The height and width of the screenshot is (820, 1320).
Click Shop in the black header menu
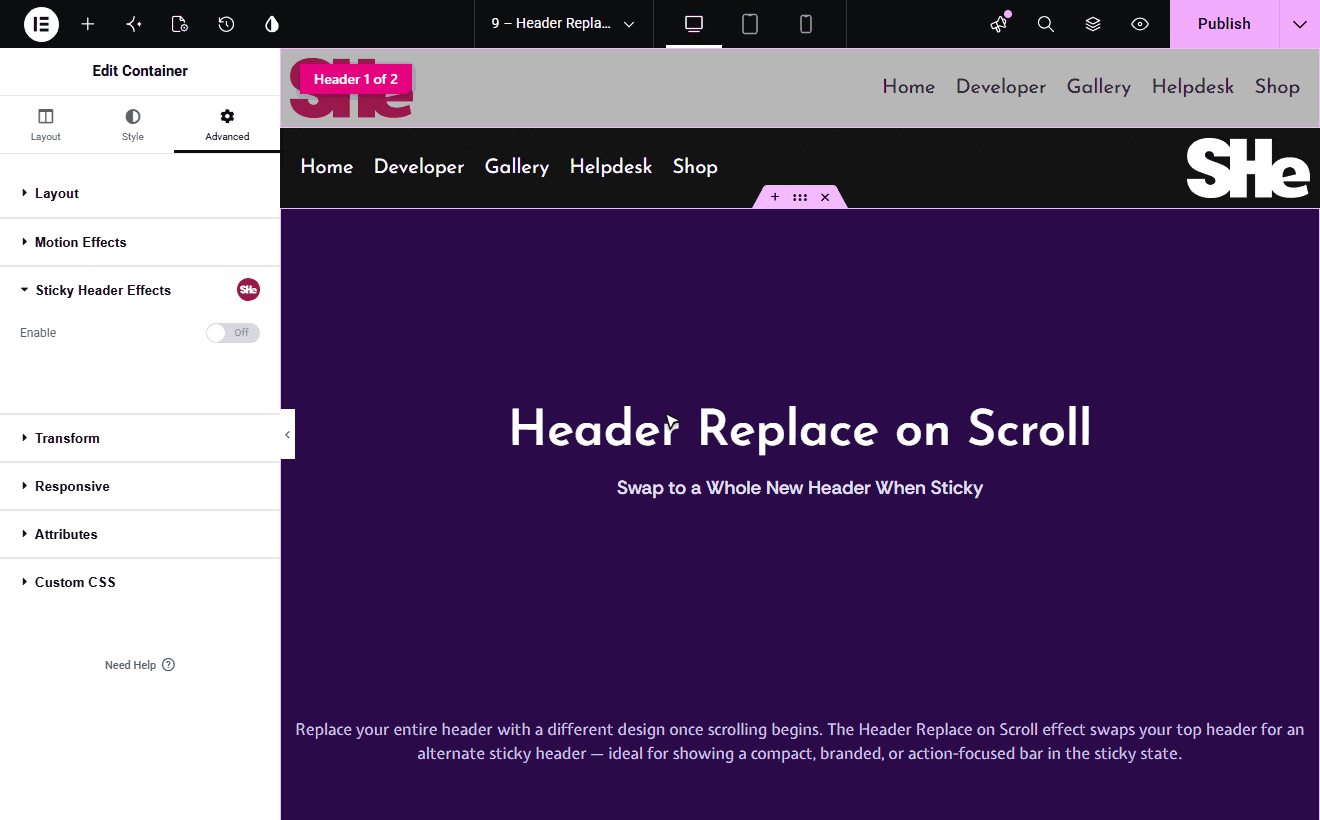point(695,167)
